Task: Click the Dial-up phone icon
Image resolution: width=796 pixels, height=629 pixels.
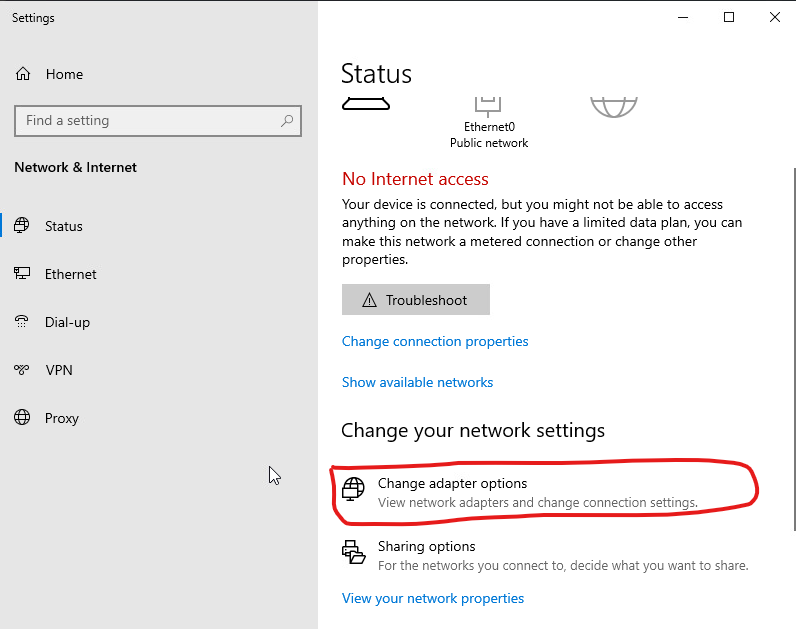Action: [x=22, y=321]
